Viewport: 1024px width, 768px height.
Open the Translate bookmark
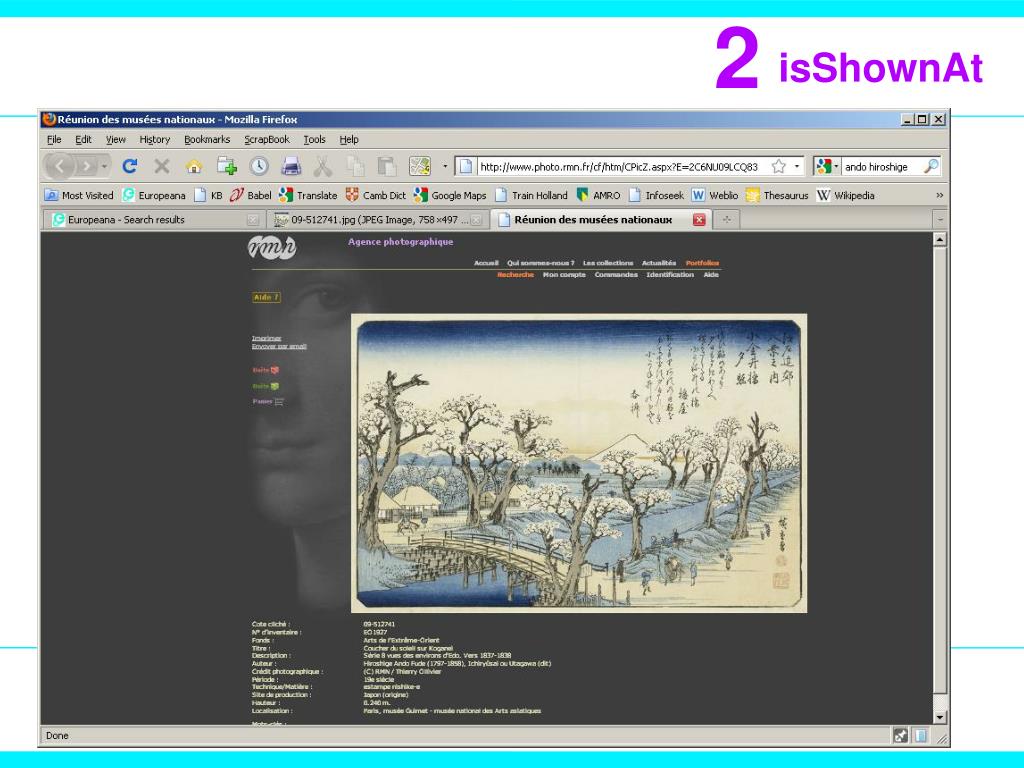click(308, 195)
